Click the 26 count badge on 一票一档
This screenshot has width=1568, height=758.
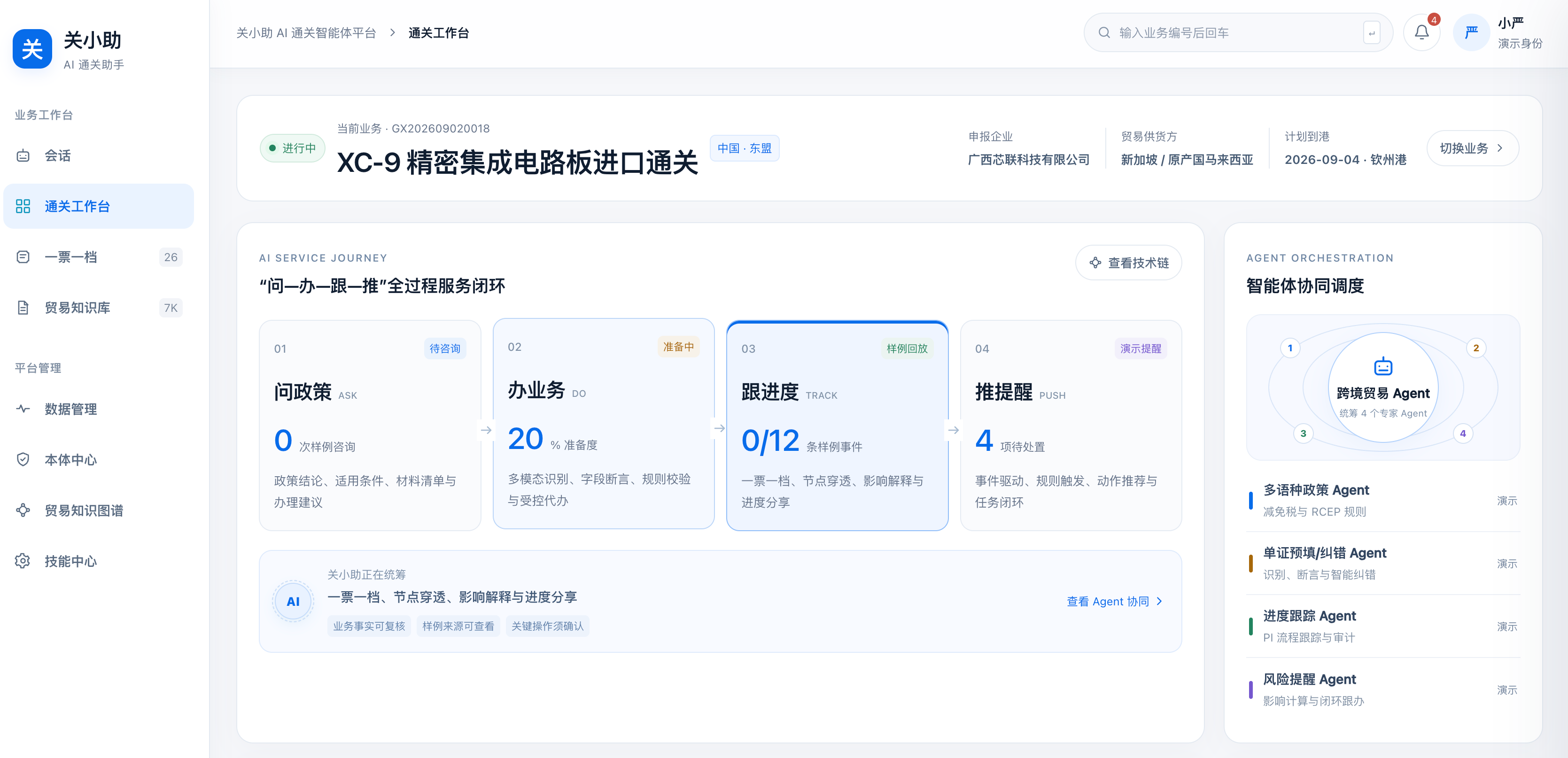[x=171, y=257]
